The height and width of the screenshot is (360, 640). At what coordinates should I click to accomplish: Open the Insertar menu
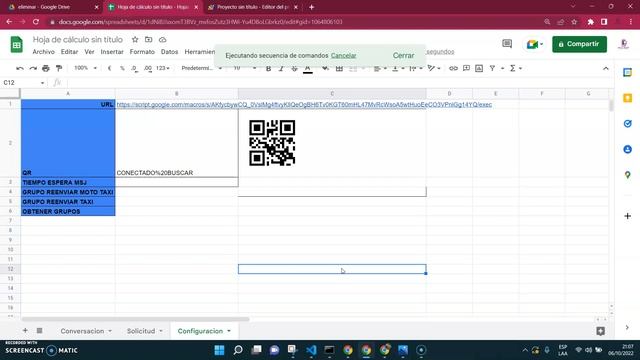coord(112,52)
